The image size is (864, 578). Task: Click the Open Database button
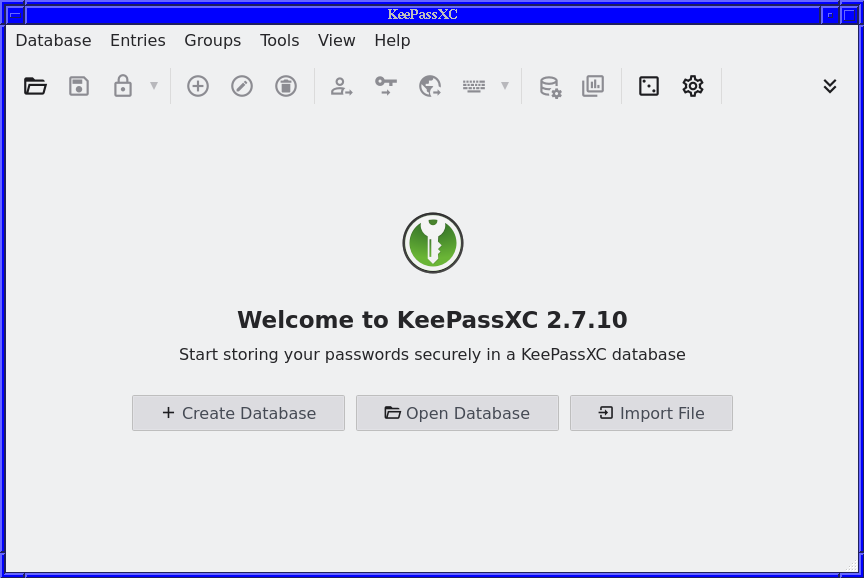457,413
